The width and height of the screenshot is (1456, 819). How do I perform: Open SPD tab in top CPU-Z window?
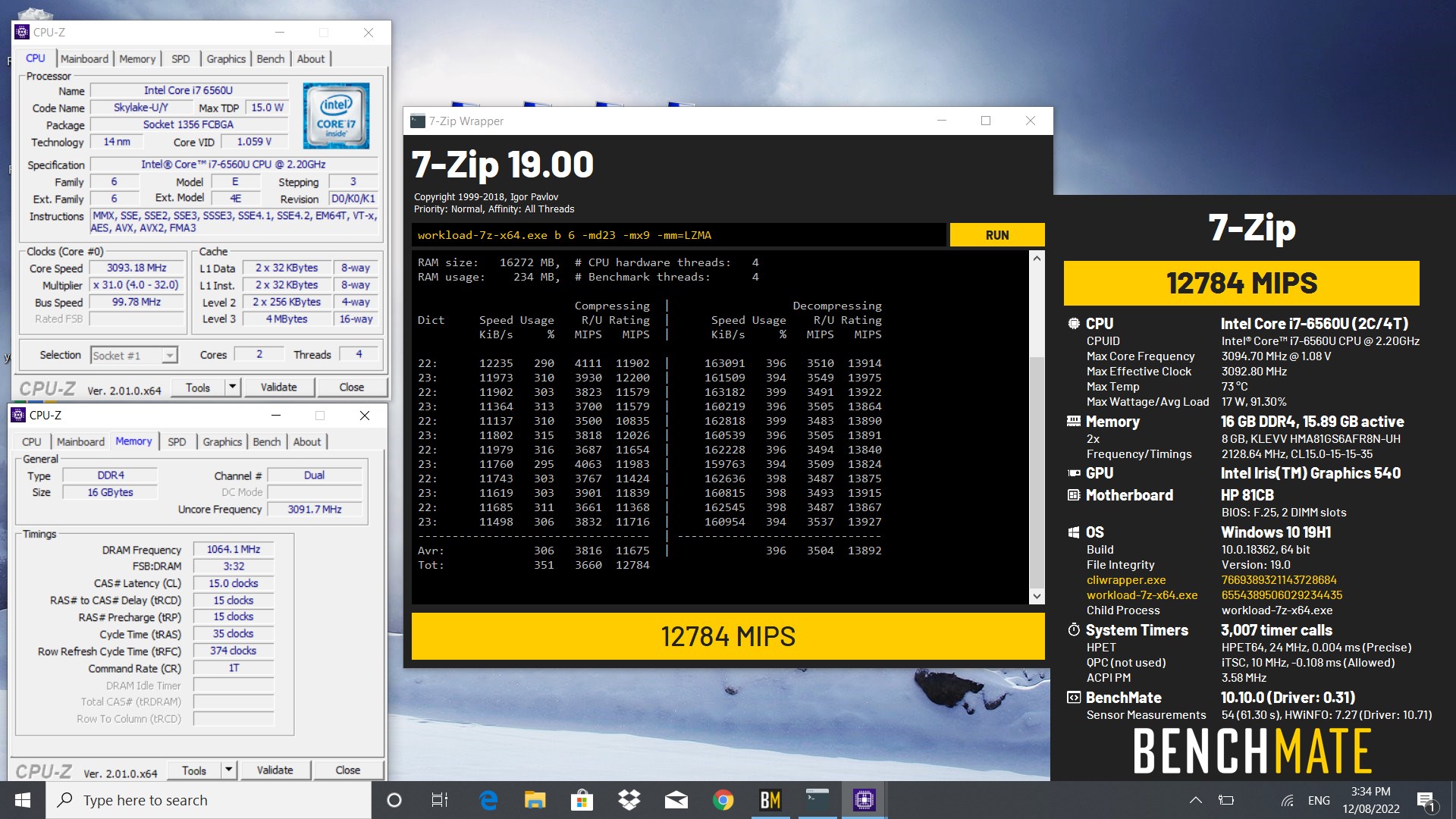[x=180, y=58]
